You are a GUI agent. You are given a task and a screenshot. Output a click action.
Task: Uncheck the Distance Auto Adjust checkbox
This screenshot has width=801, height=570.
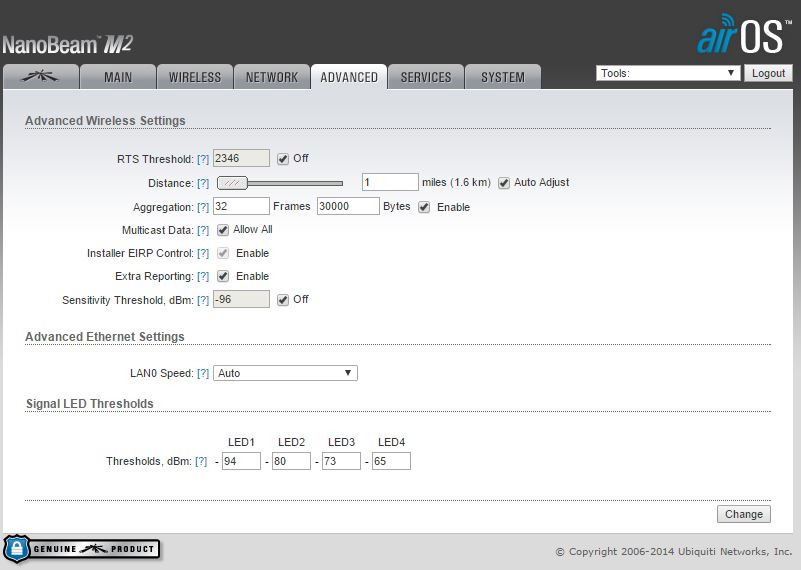pos(504,183)
